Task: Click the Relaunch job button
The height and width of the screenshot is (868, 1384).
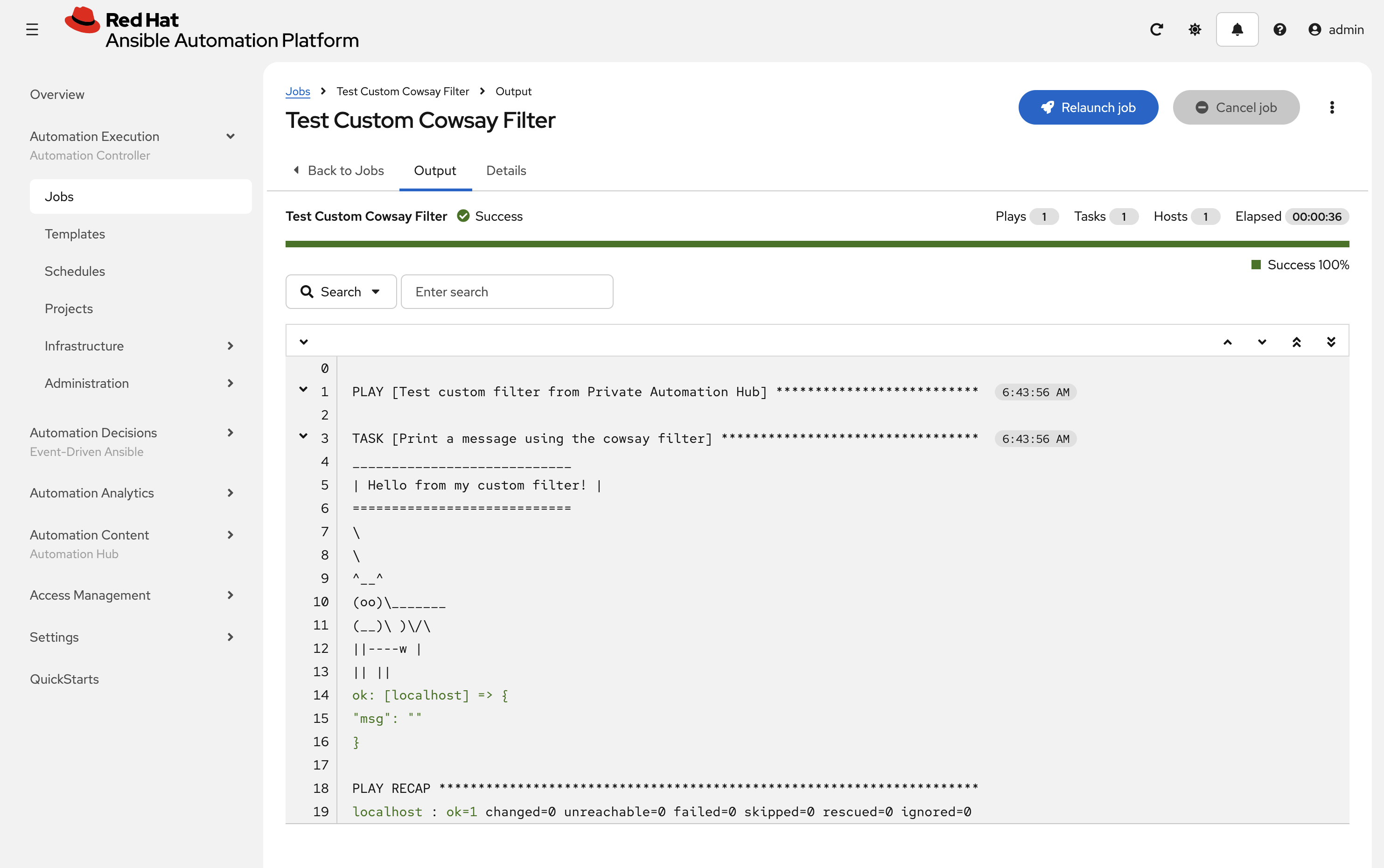Action: click(1088, 107)
